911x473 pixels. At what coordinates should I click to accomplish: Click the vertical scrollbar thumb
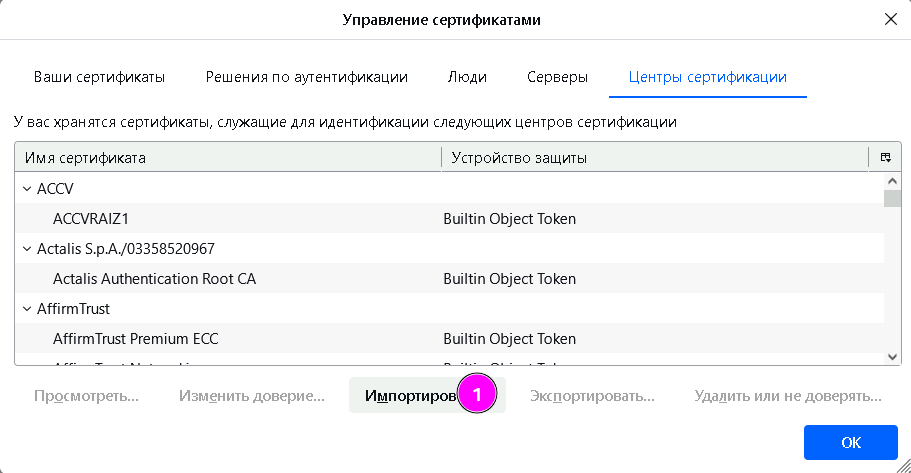tap(892, 197)
